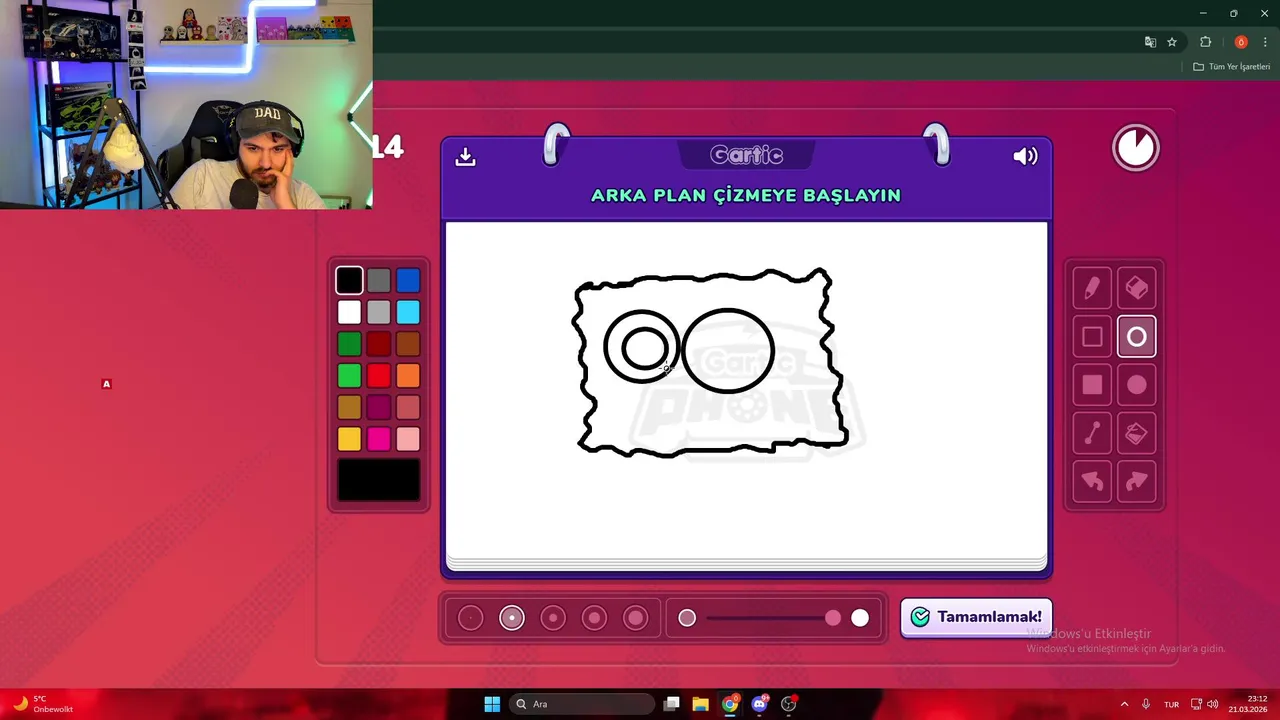This screenshot has height=720, width=1280.
Task: Bookmark the page with the star icon
Action: pyautogui.click(x=1172, y=42)
